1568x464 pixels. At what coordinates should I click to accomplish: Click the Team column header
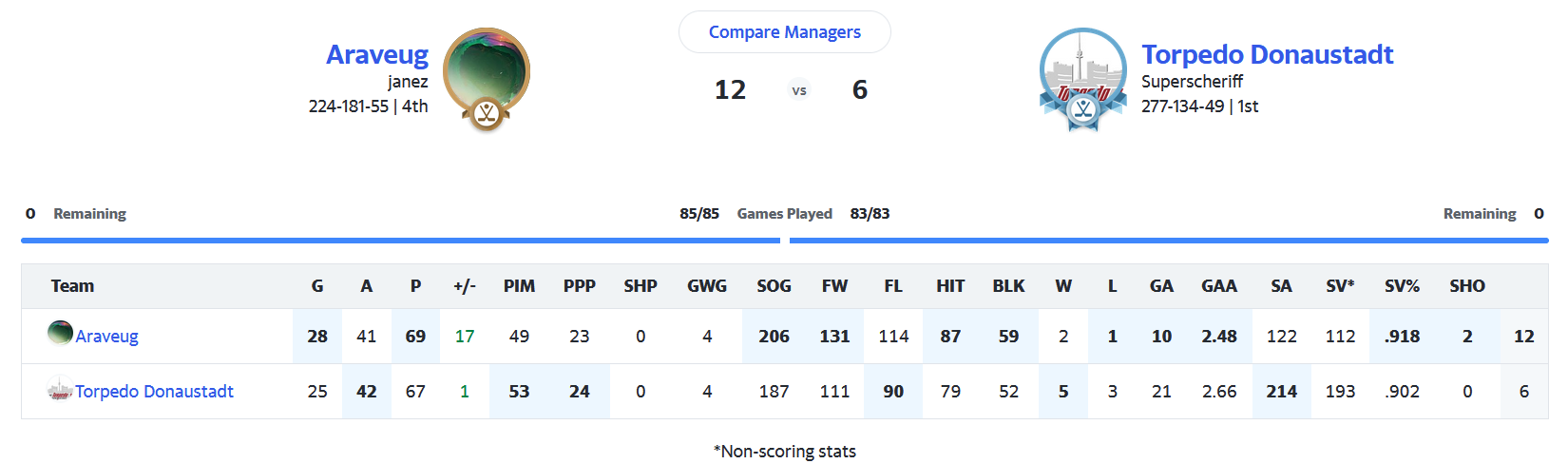pyautogui.click(x=72, y=286)
